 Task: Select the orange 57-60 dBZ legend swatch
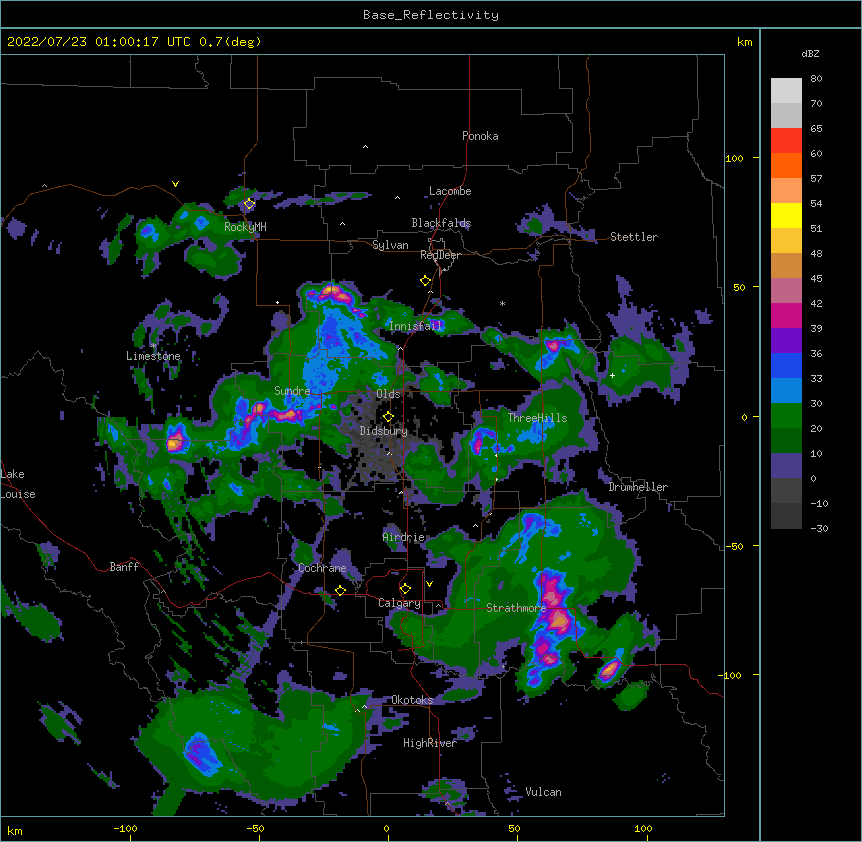click(786, 165)
